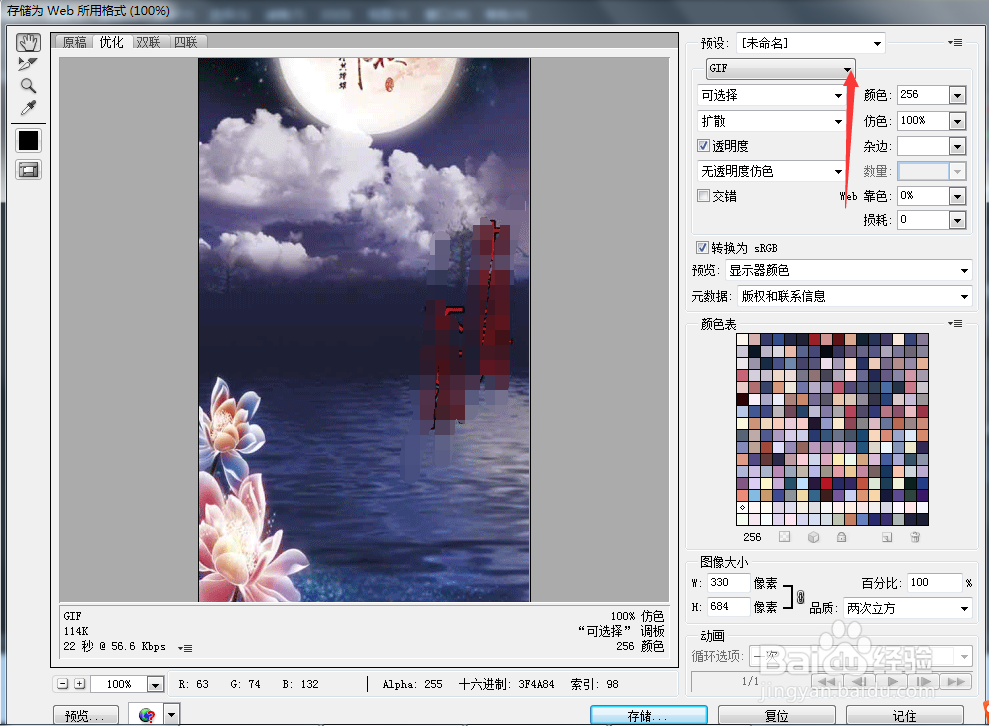
Task: Select the Eyedropper tool
Action: point(28,108)
